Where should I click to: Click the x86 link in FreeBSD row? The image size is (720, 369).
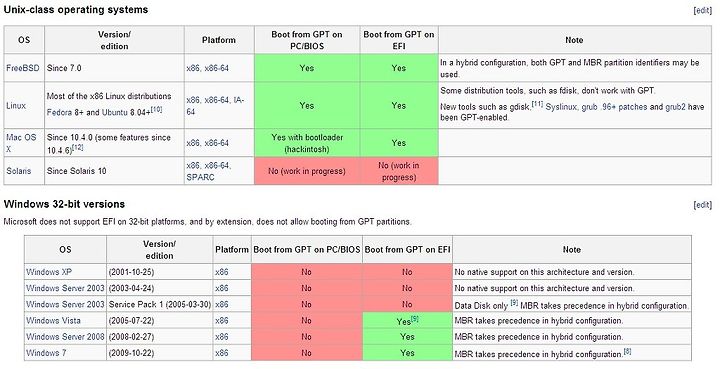point(192,68)
